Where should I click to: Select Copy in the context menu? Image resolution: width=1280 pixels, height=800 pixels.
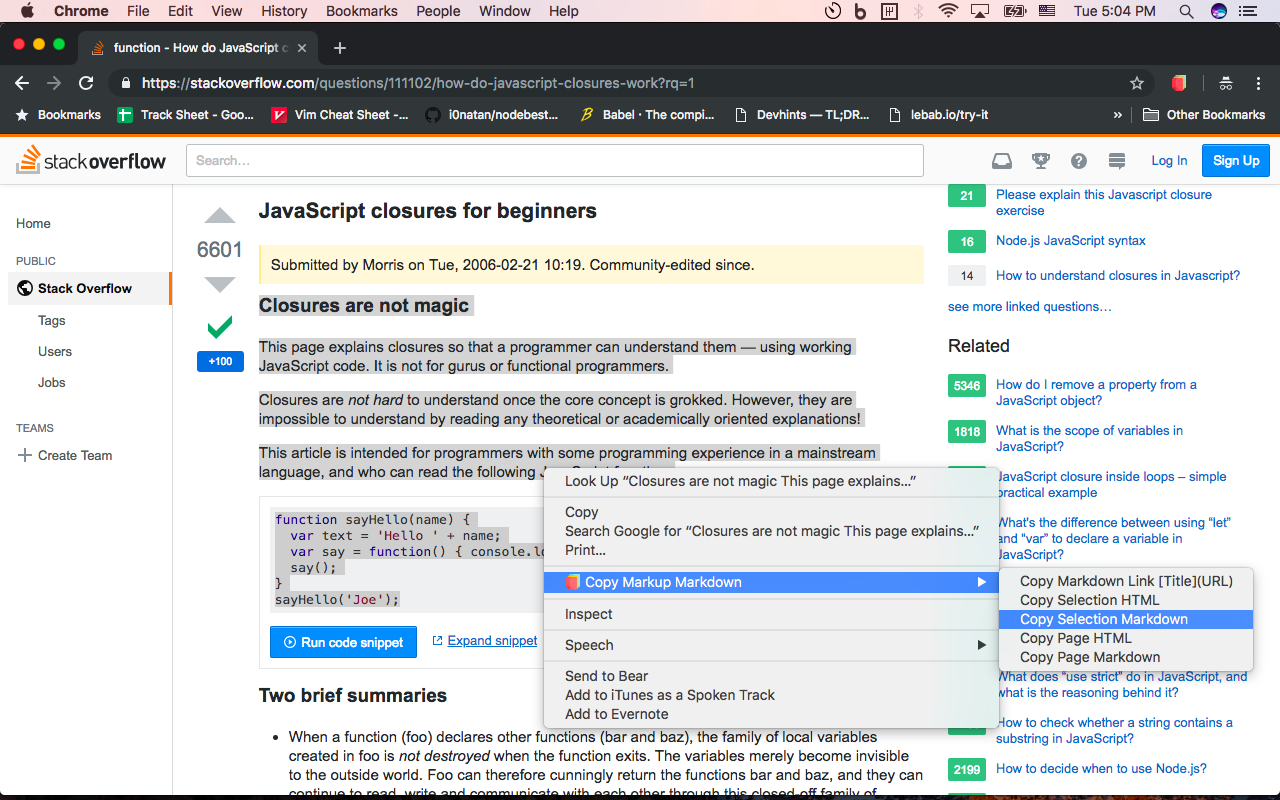pos(771,512)
